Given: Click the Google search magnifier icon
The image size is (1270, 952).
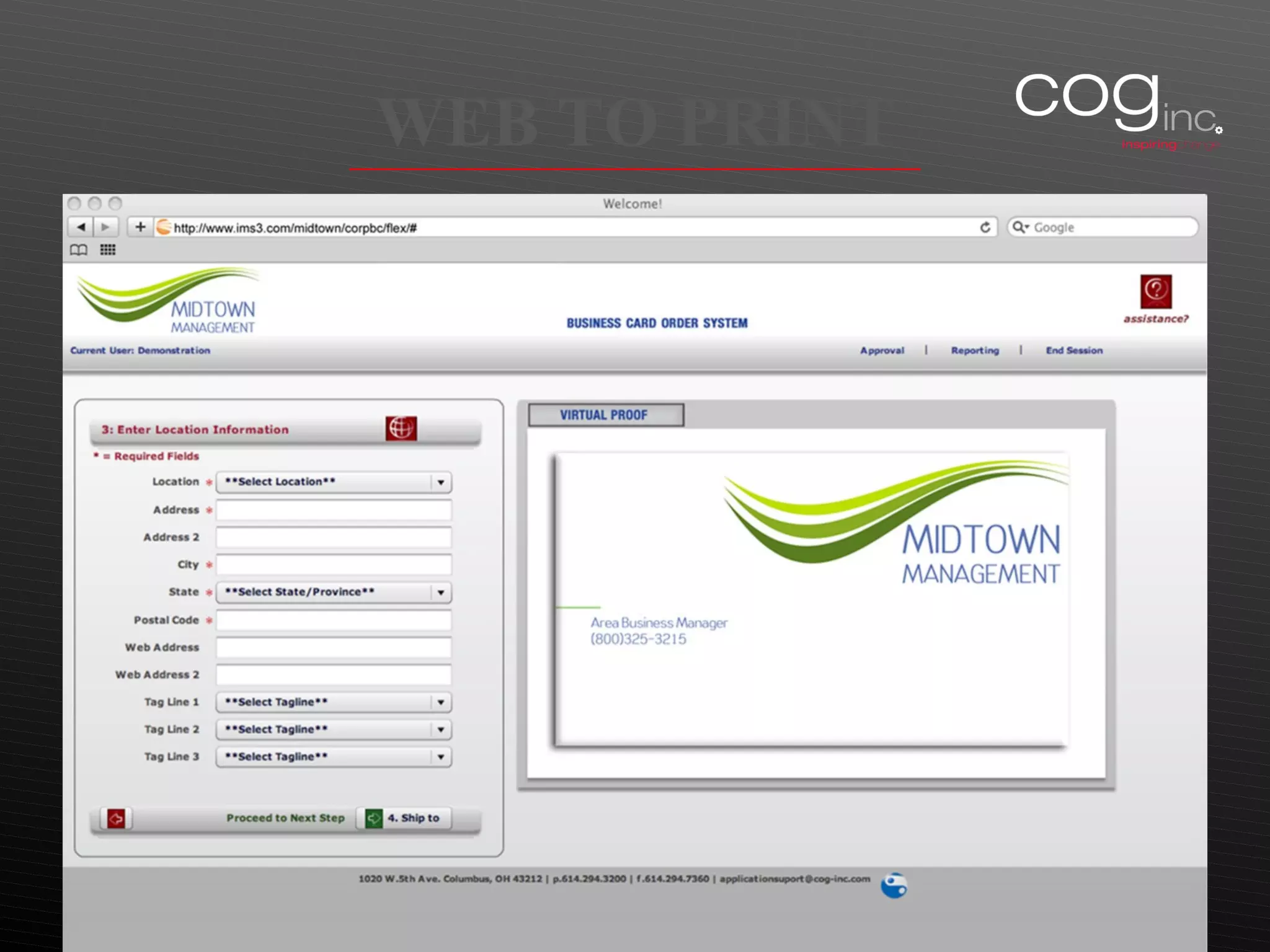Looking at the screenshot, I should 1020,227.
